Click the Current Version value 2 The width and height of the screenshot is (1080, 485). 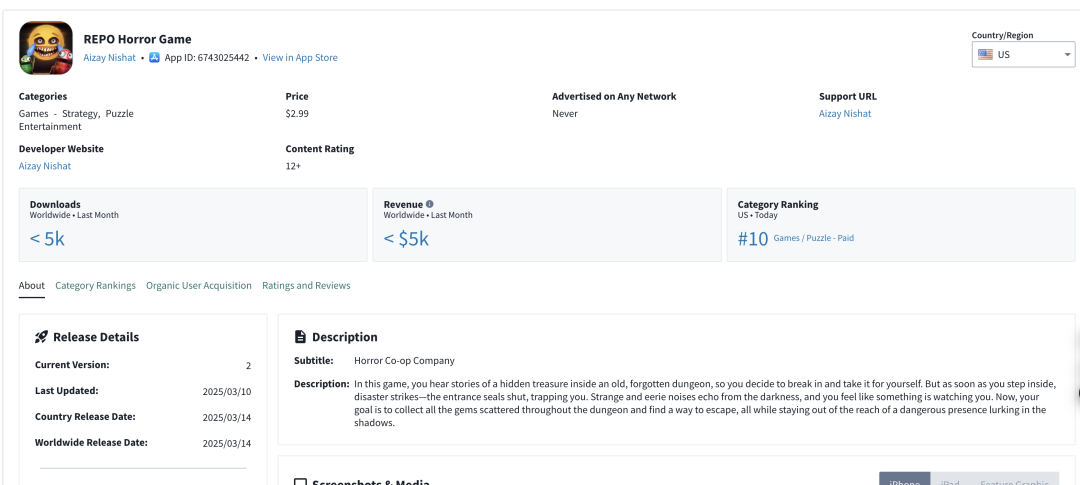pos(249,366)
